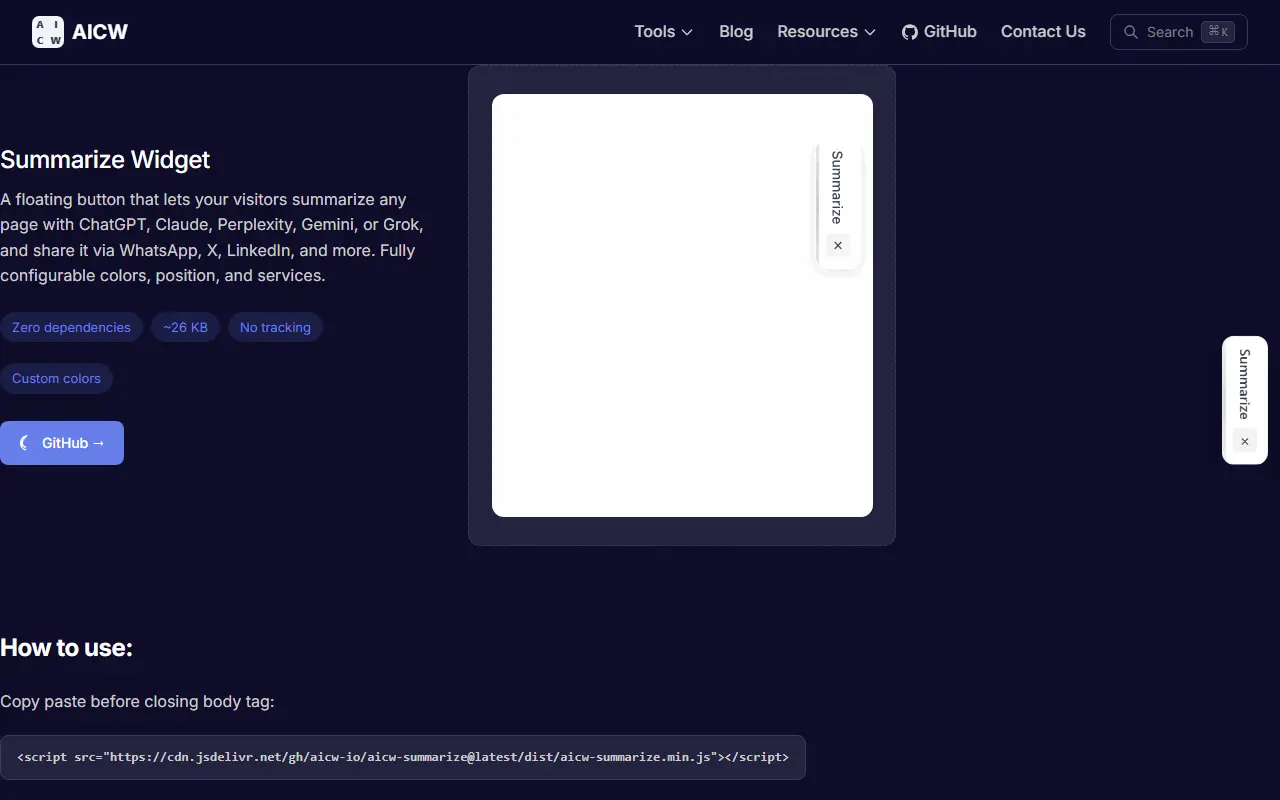
Task: Click Summarize in the preview widget
Action: (x=837, y=187)
